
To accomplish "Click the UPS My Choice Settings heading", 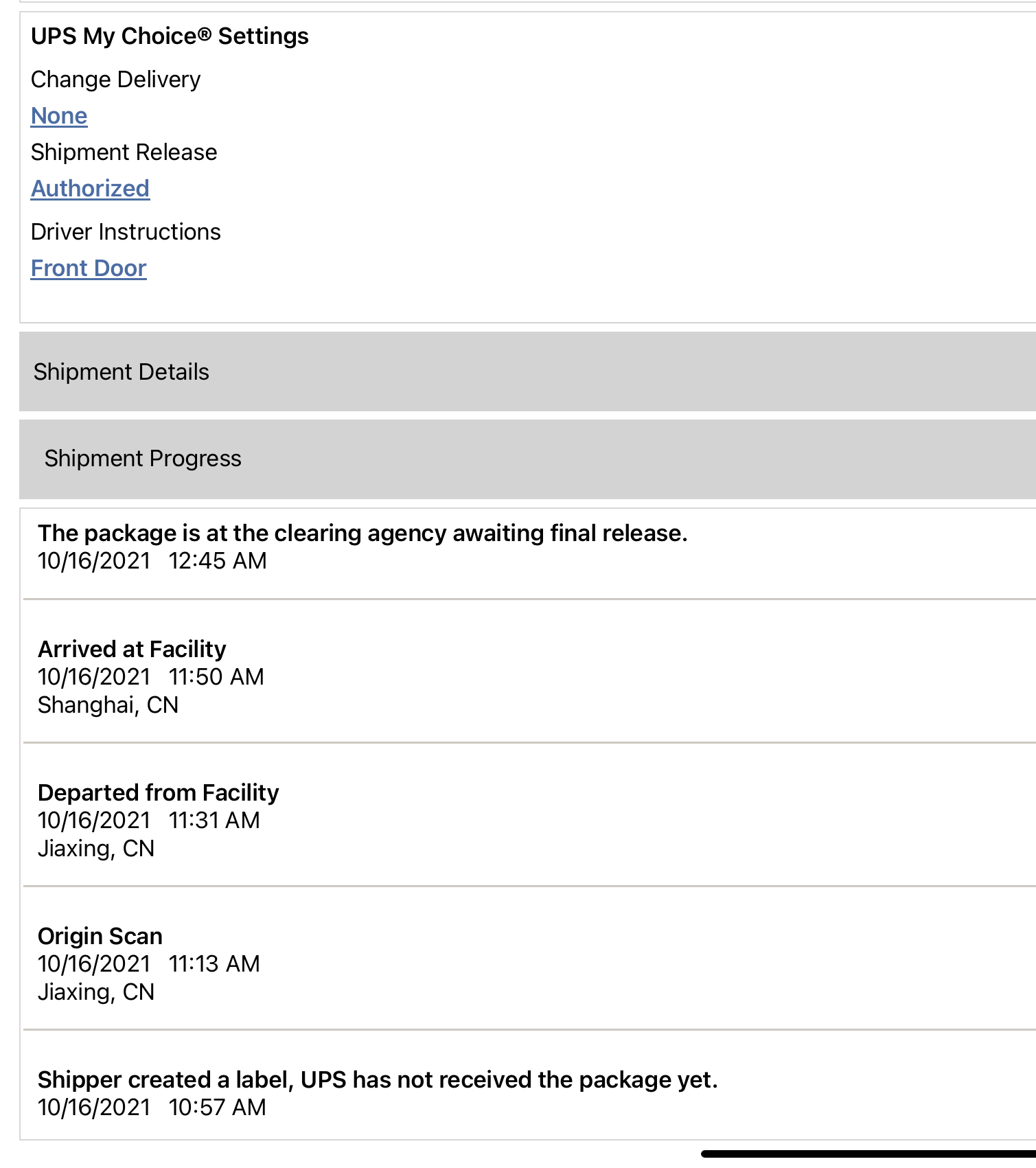I will (x=170, y=36).
